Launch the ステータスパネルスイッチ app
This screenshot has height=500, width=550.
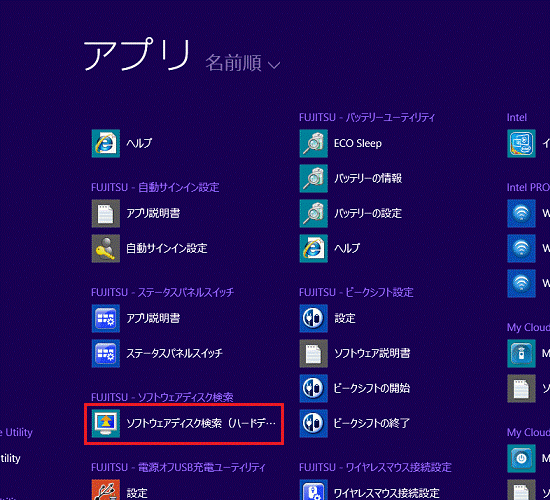click(x=157, y=353)
